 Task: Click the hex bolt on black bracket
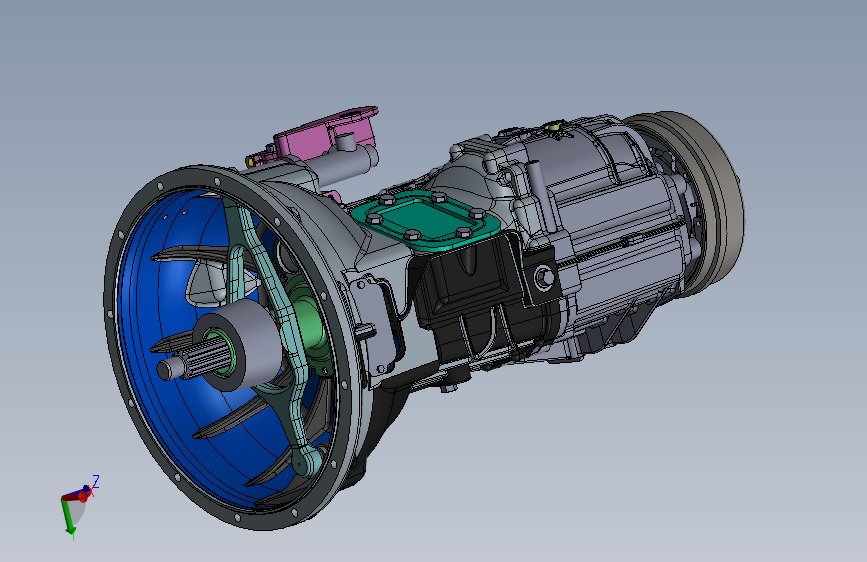tap(544, 277)
